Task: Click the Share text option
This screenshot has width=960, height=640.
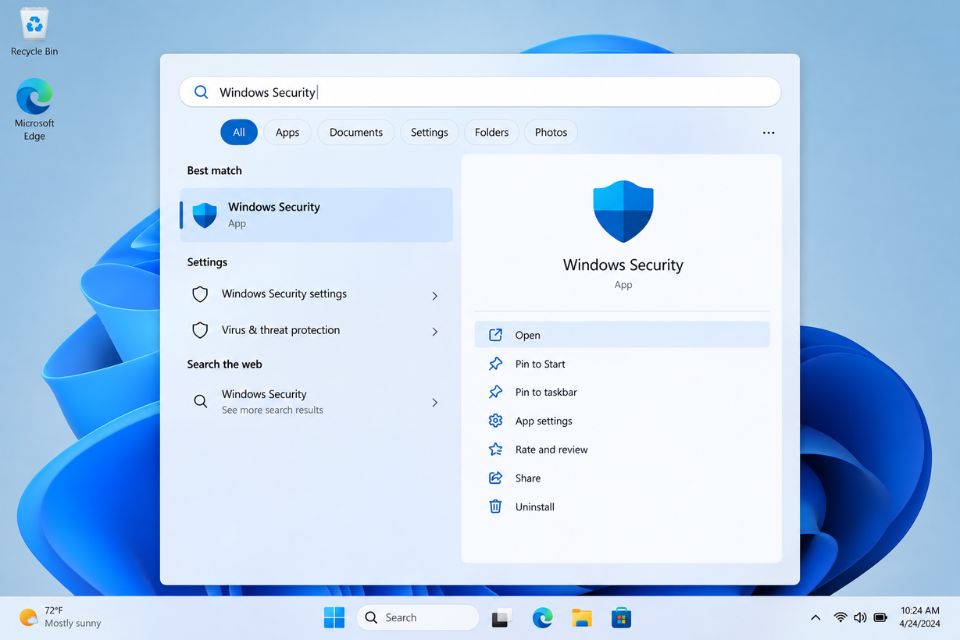Action: click(x=528, y=478)
